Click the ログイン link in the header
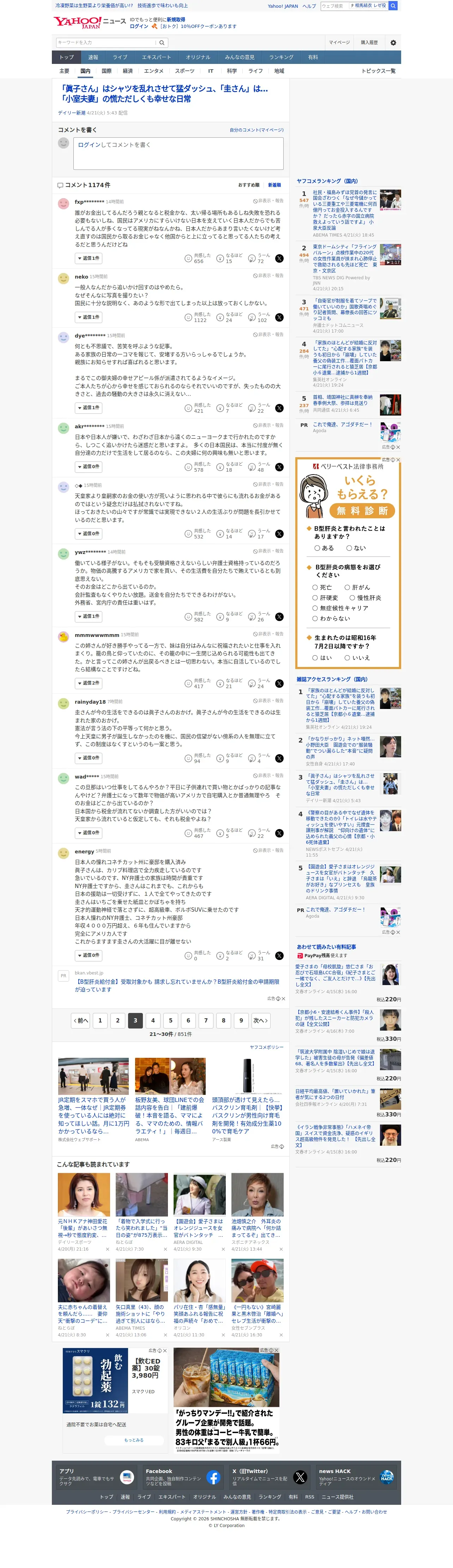 139,27
